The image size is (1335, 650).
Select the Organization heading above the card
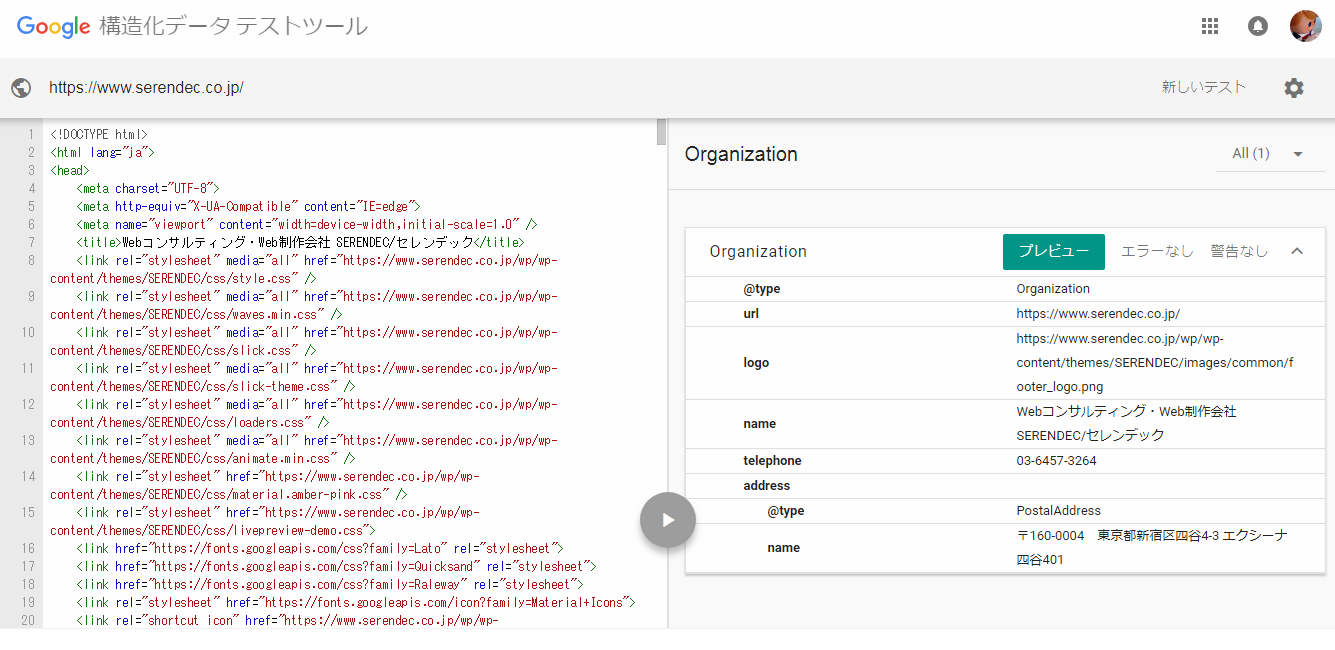pyautogui.click(x=741, y=154)
